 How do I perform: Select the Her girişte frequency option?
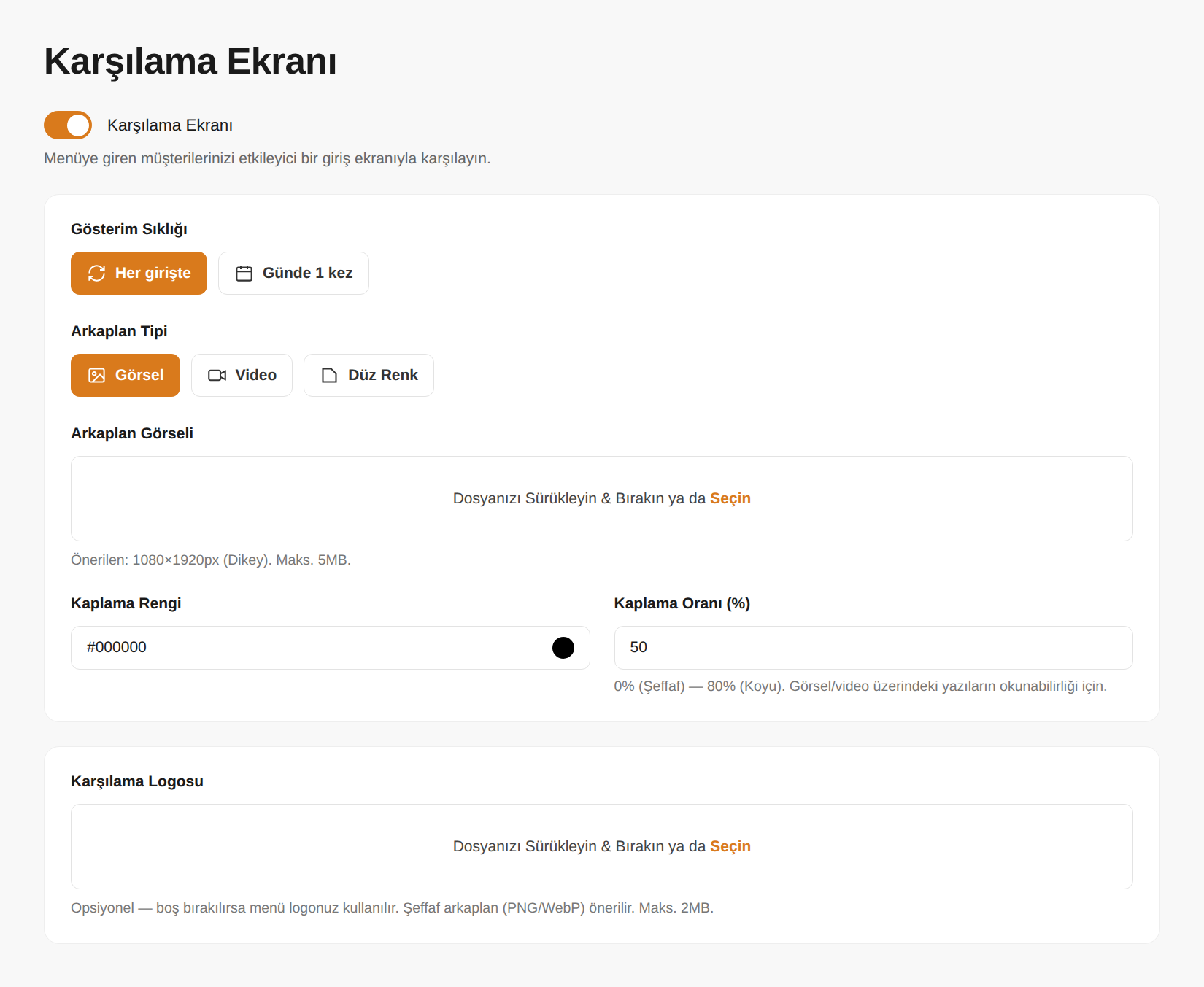[x=139, y=273]
